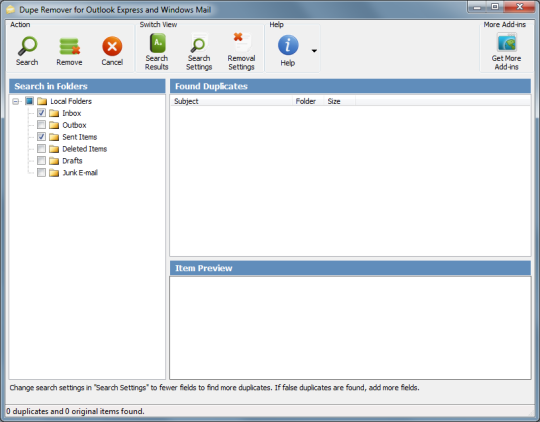Select the Outbox folder icon
This screenshot has height=422, width=540.
[54, 125]
